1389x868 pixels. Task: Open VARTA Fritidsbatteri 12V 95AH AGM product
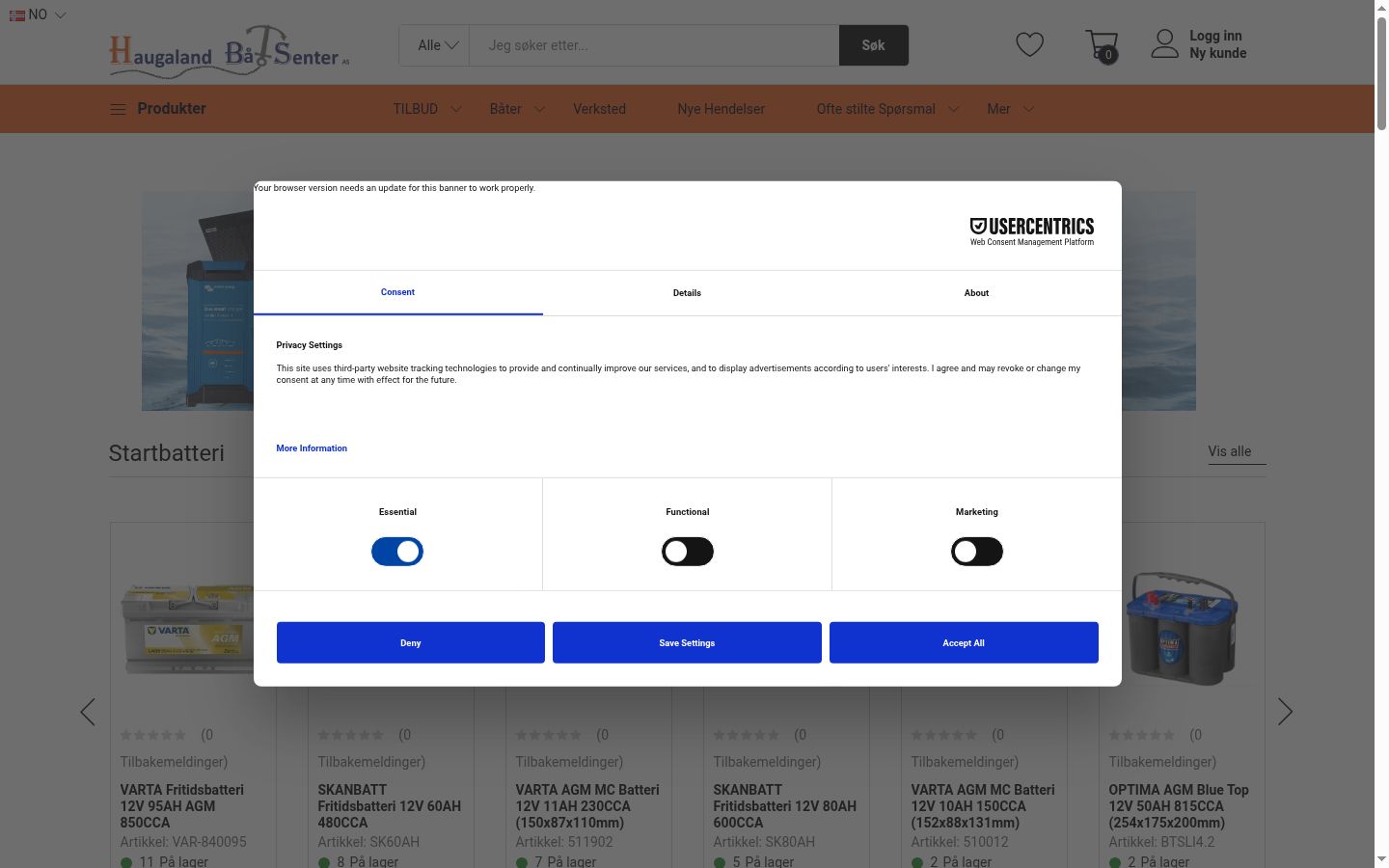click(182, 806)
